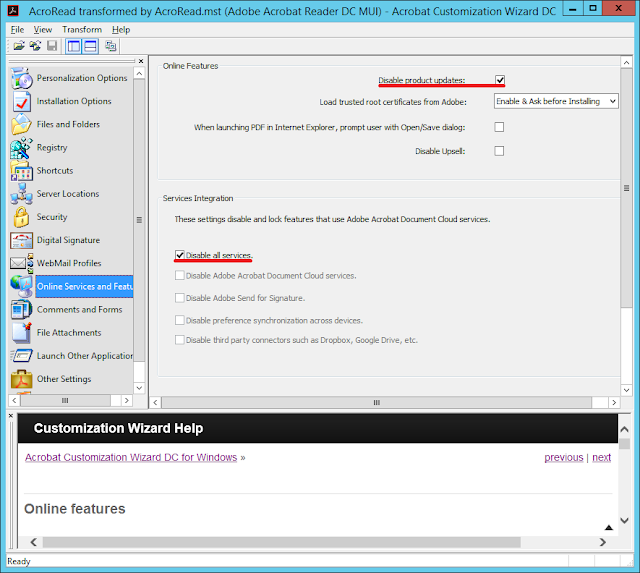Close the help pane with X
This screenshot has height=573, width=640.
coord(11,416)
